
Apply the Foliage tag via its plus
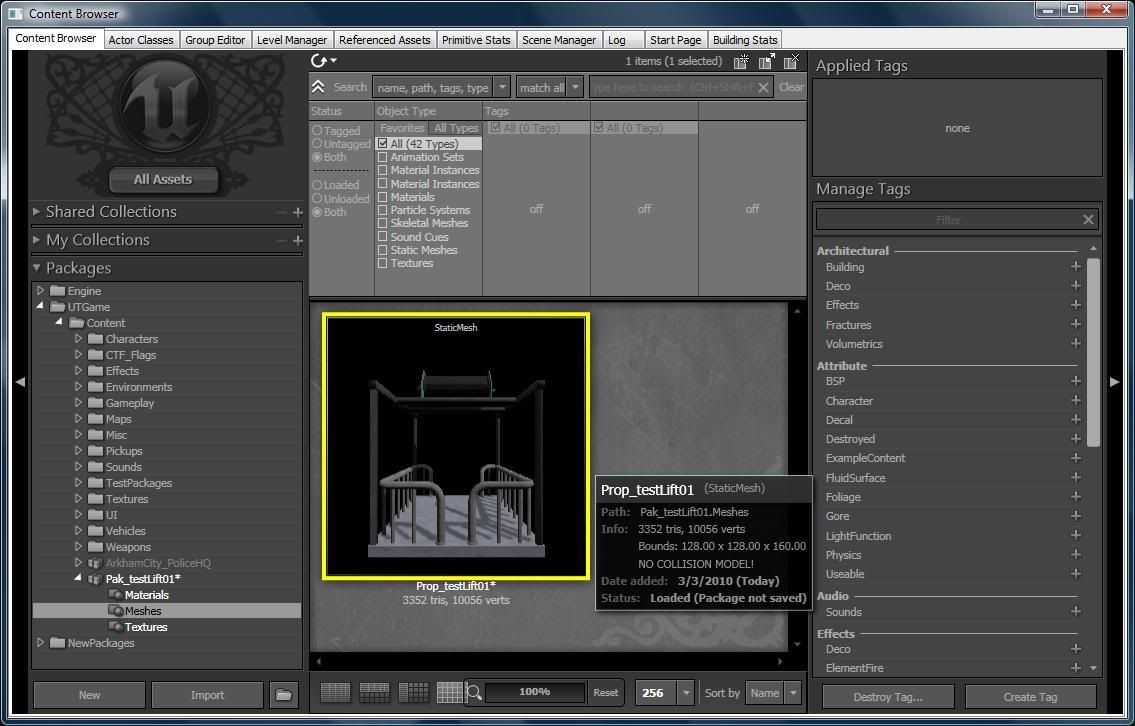pos(1076,497)
